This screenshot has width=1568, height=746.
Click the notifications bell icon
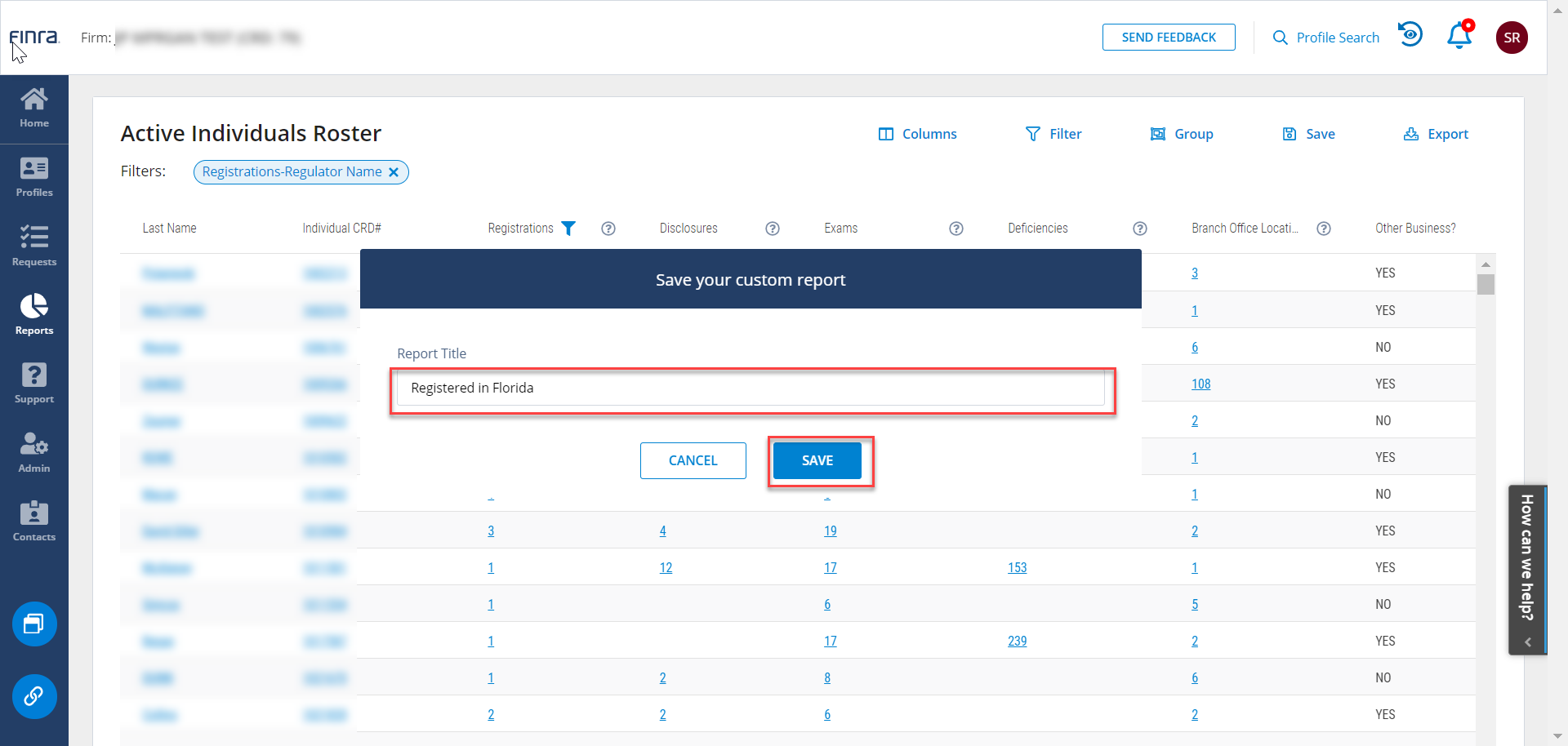(1459, 37)
